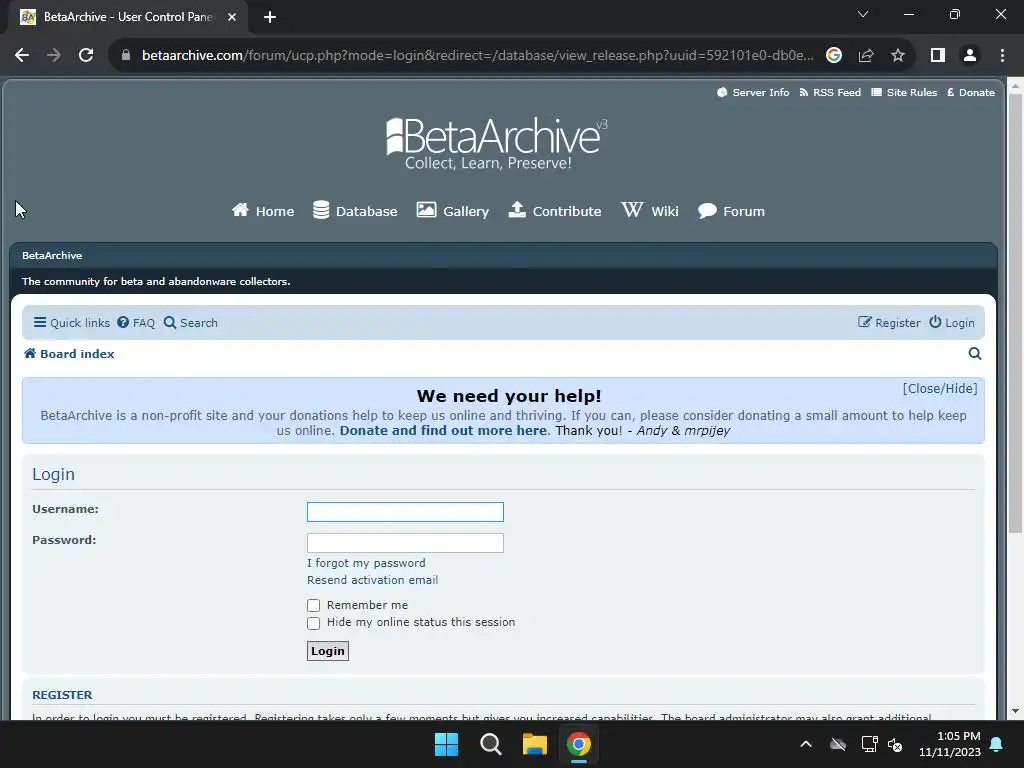The image size is (1024, 768).
Task: Expand the Quick links menu
Action: [72, 323]
